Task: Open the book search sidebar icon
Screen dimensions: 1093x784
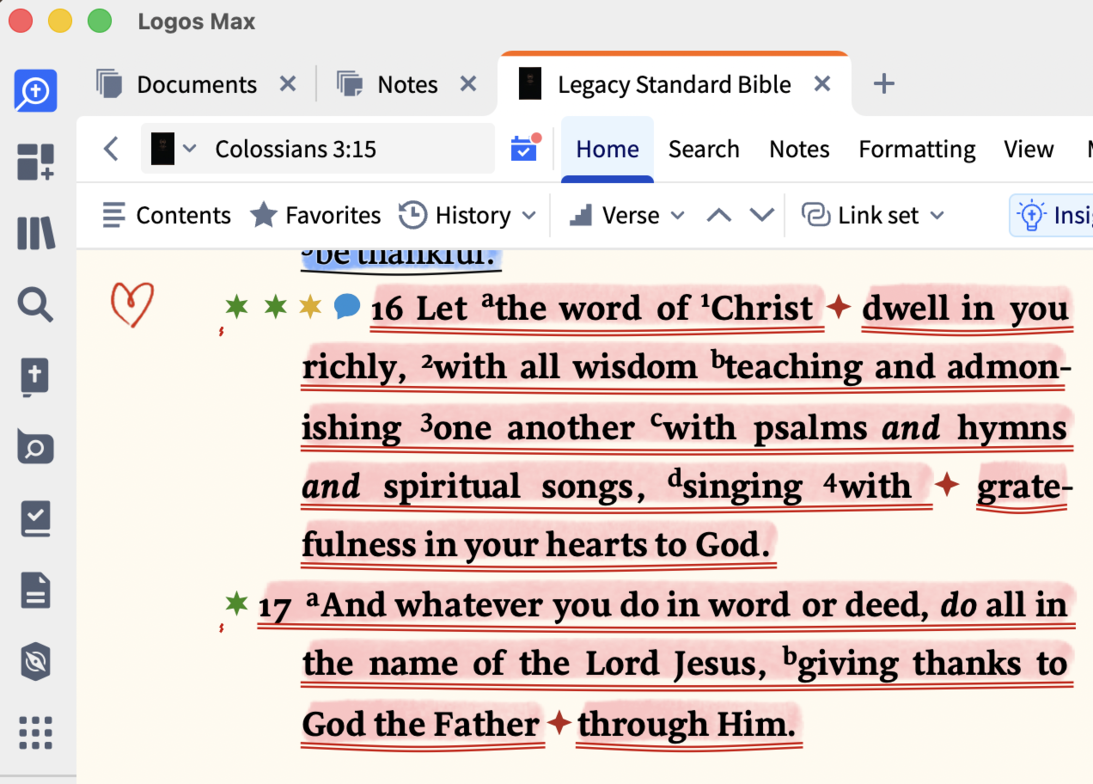Action: (x=35, y=447)
